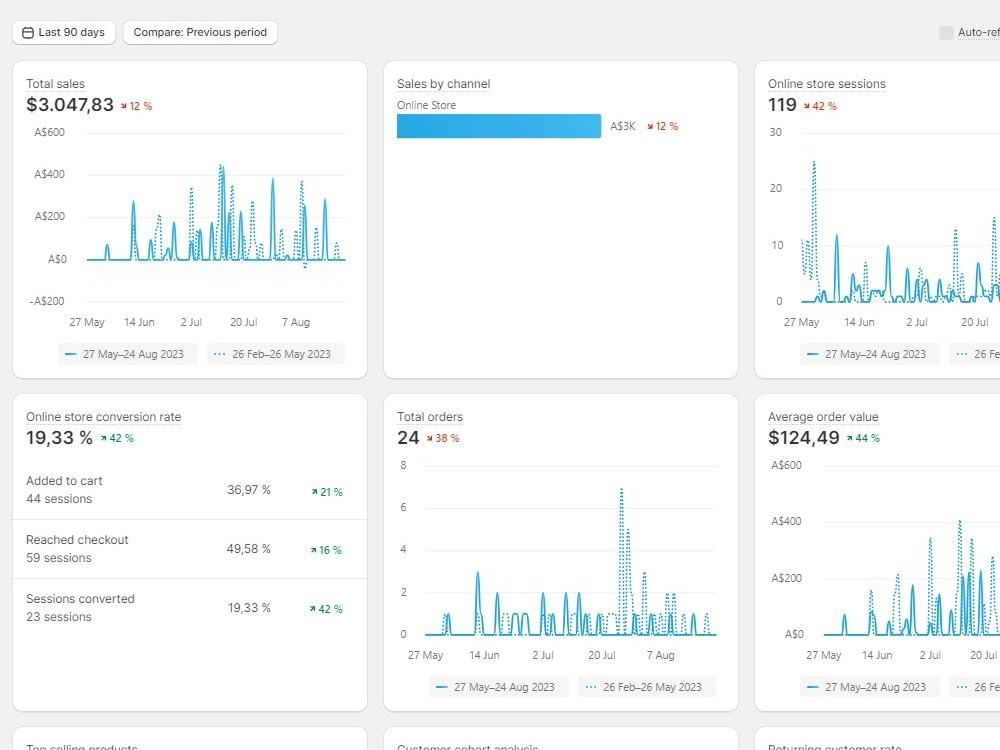The image size is (1000, 750).
Task: Open the Compare: Previous period selector
Action: tap(198, 32)
